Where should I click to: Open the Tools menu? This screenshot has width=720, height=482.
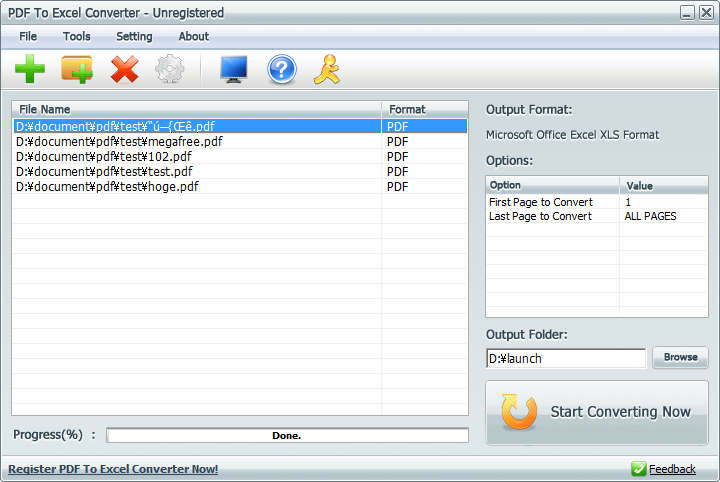coord(77,36)
